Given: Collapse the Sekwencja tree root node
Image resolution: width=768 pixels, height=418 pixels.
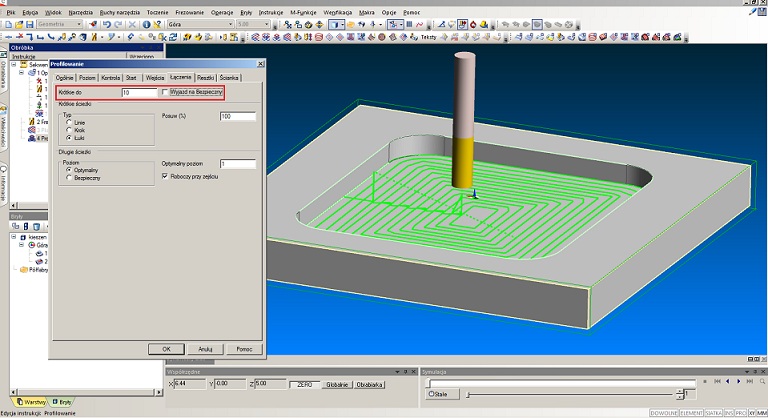Looking at the screenshot, I should tap(14, 65).
